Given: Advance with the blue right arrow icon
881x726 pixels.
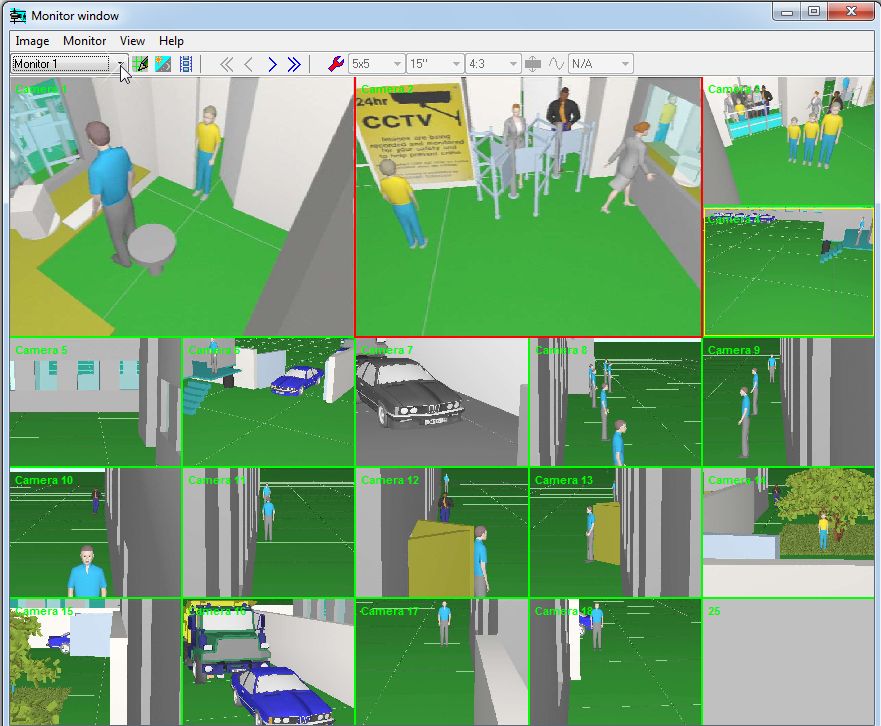Looking at the screenshot, I should click(272, 62).
